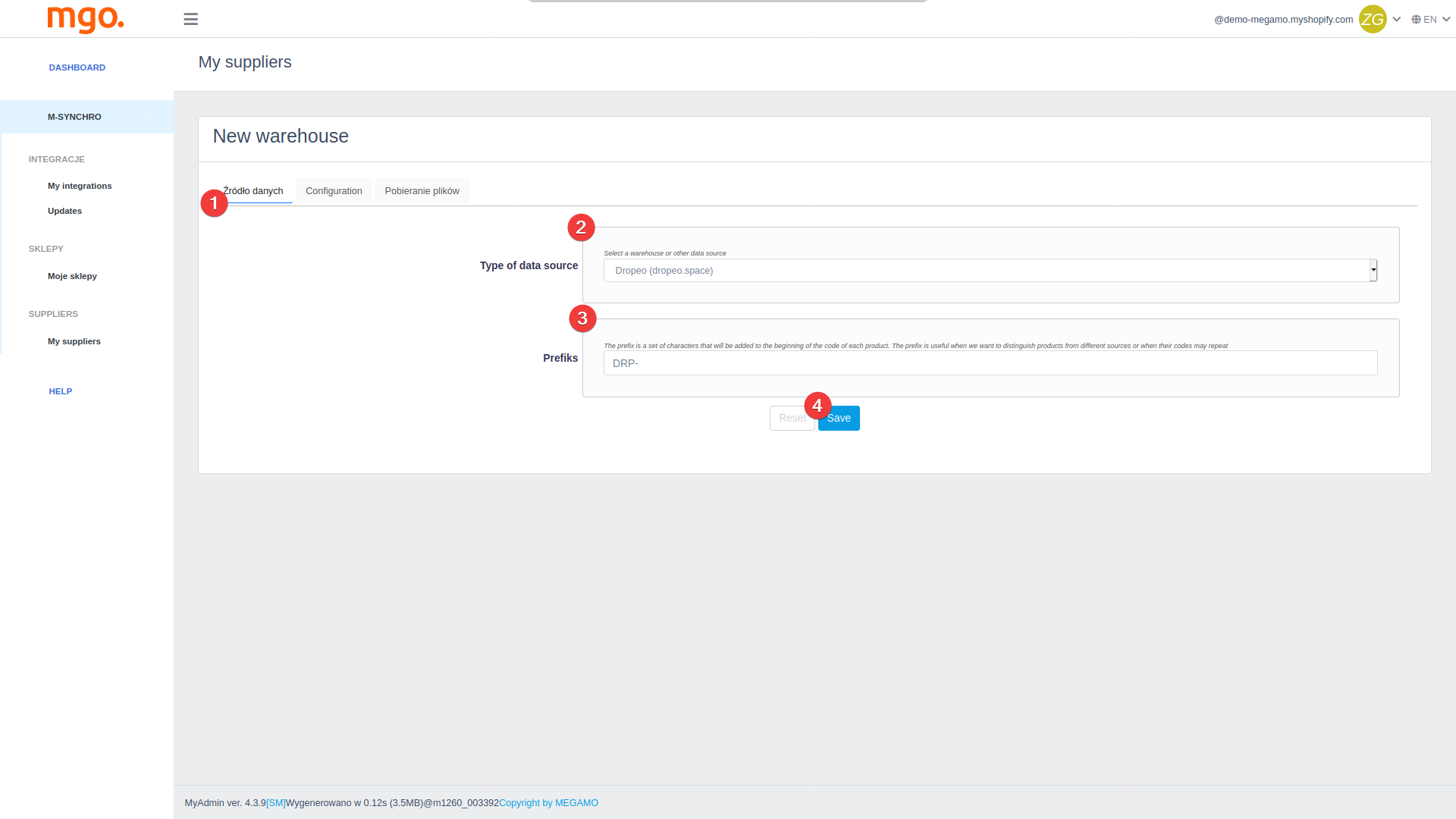Open the Updates page
Viewport: 1456px width, 819px height.
[x=64, y=211]
